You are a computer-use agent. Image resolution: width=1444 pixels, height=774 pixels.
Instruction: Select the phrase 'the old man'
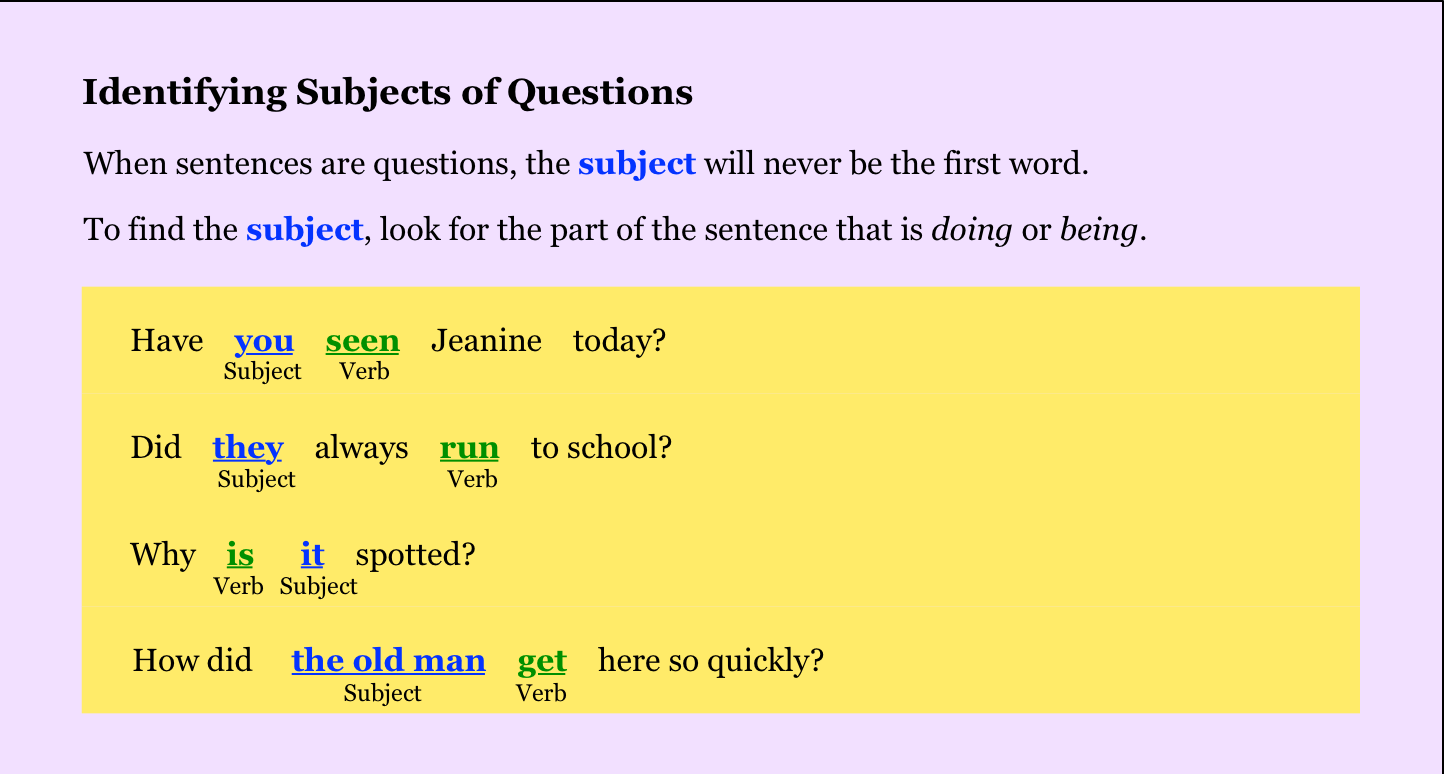coord(388,661)
